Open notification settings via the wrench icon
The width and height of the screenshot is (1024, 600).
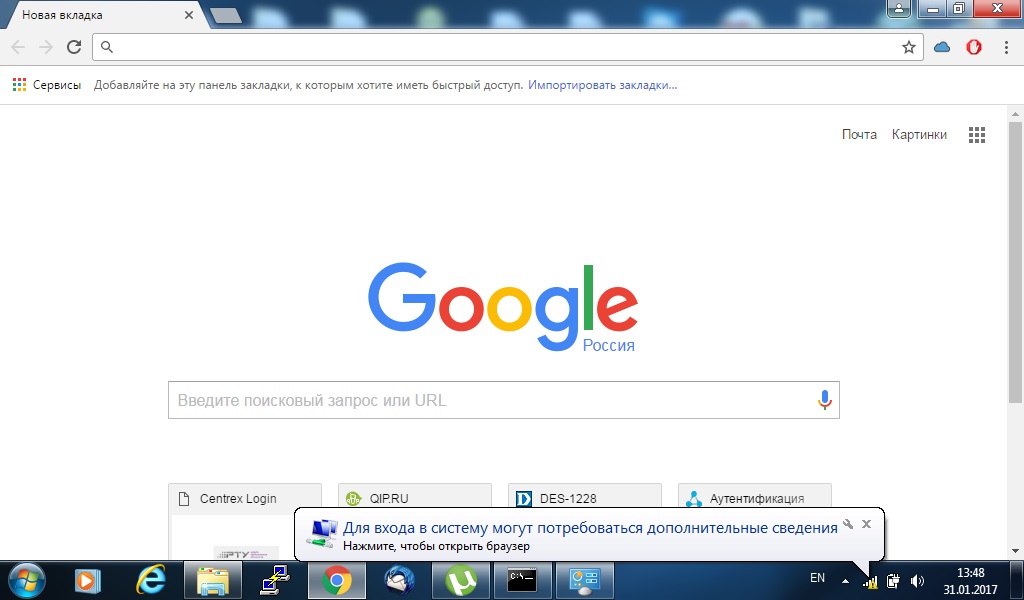coord(848,524)
